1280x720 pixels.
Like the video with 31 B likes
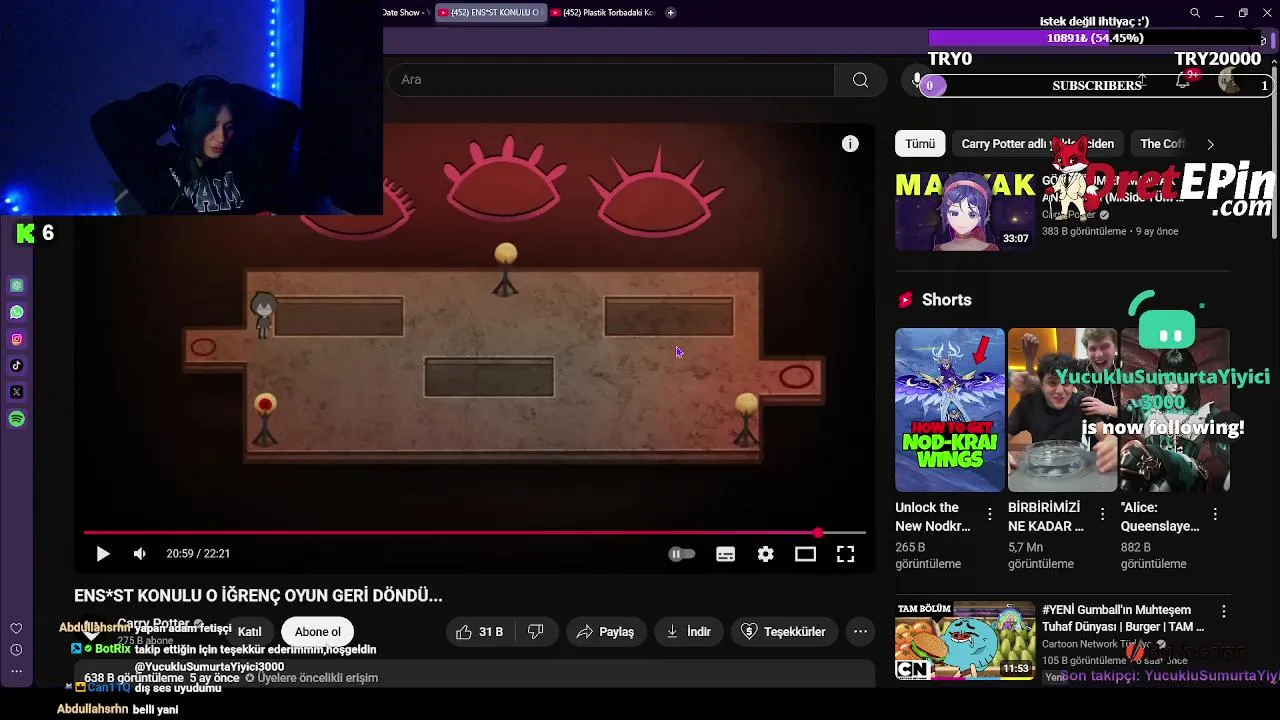[479, 632]
